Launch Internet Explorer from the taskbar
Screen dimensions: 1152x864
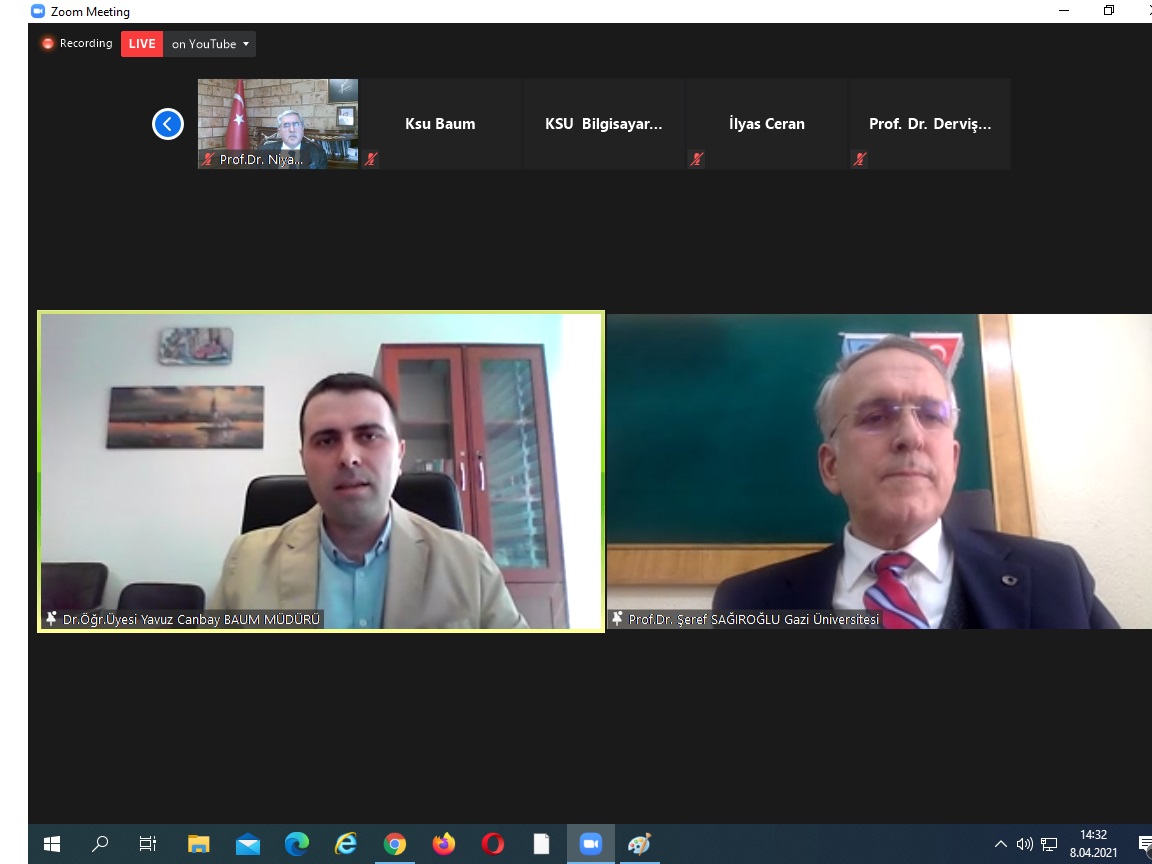pos(346,844)
